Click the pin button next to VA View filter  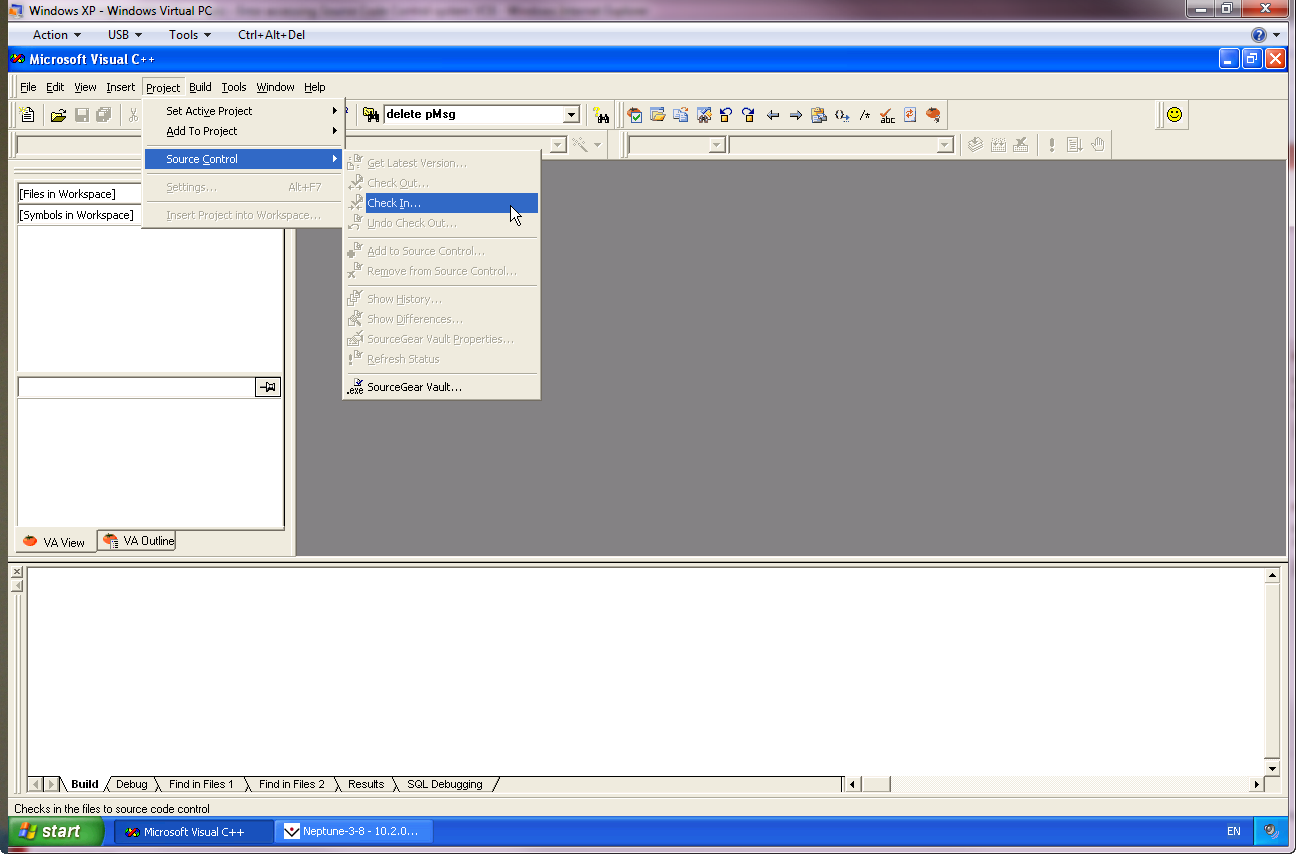pos(268,387)
